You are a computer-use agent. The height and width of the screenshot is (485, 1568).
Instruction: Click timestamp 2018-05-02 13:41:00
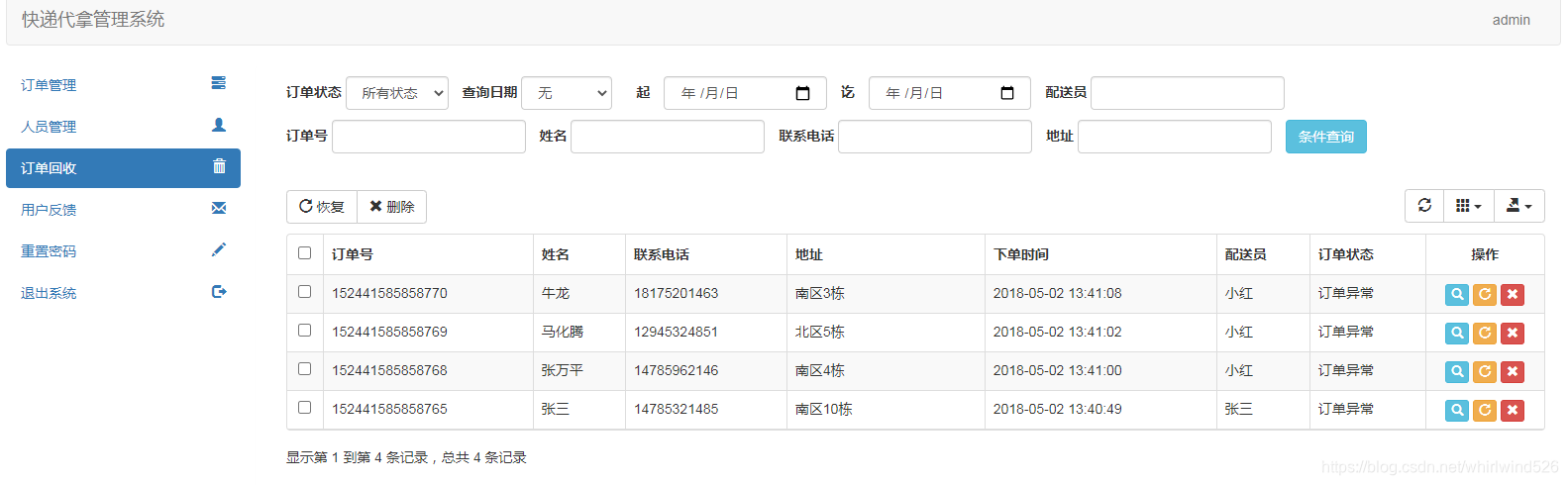[x=1057, y=370]
